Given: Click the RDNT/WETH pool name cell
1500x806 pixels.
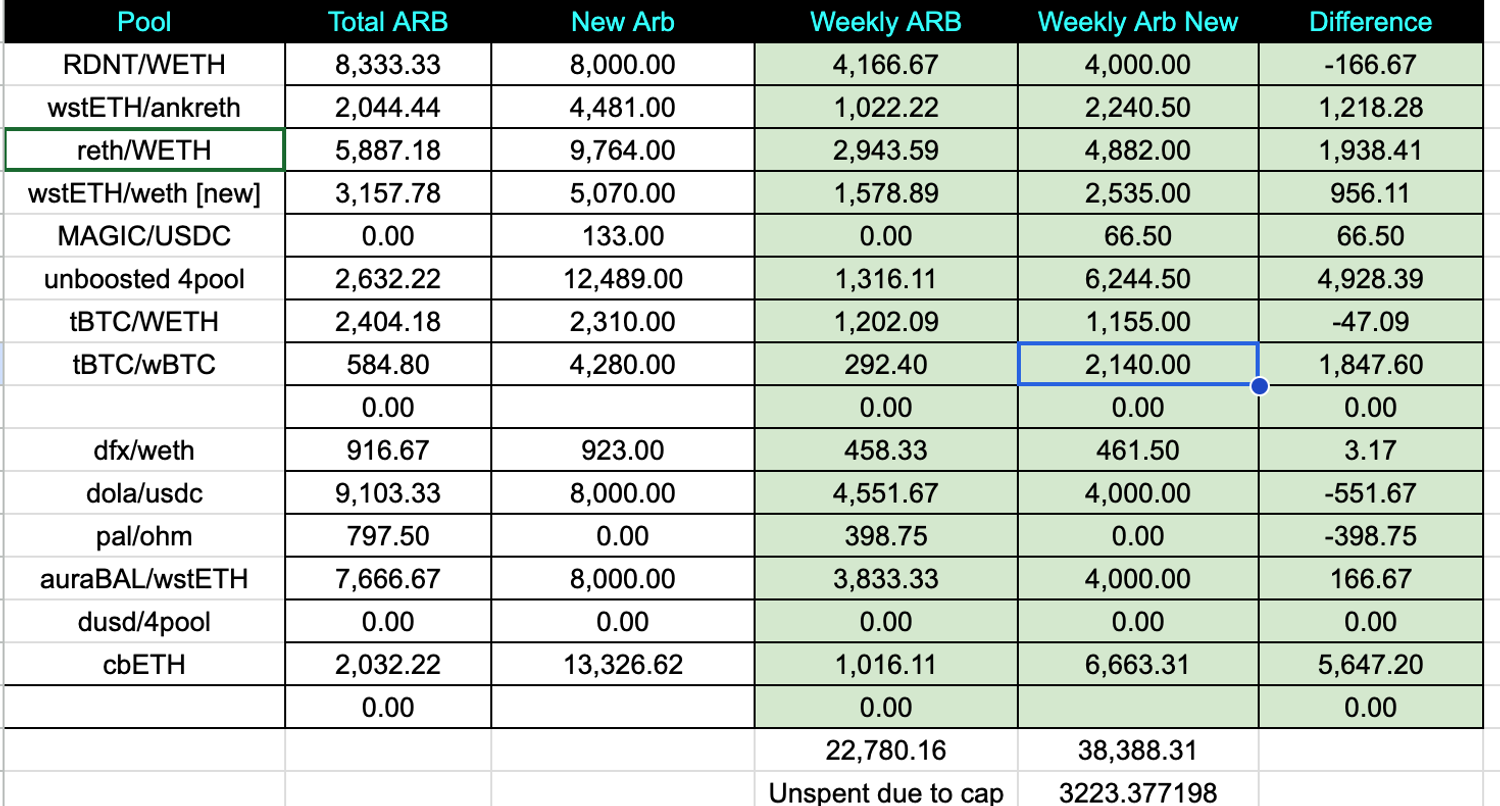Looking at the screenshot, I should (x=145, y=65).
